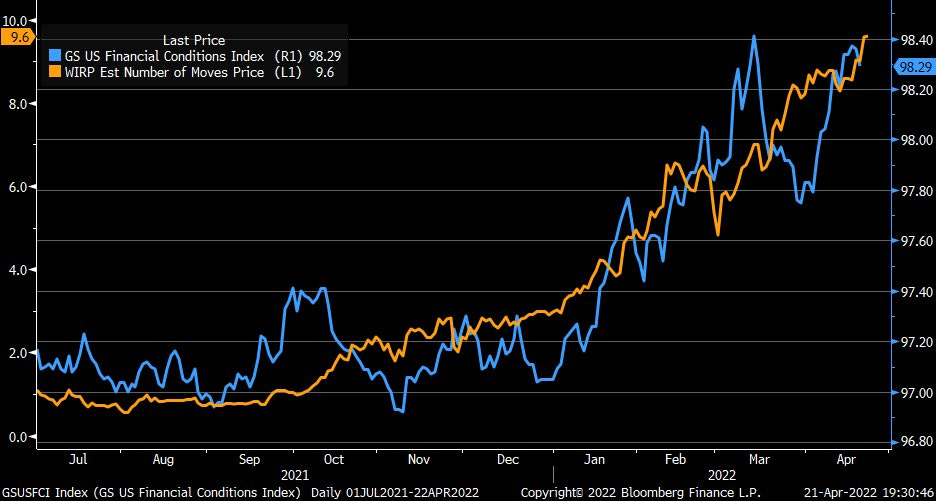Image resolution: width=936 pixels, height=501 pixels.
Task: Click the orange 9.6 left-axis value tag
Action: (x=16, y=36)
